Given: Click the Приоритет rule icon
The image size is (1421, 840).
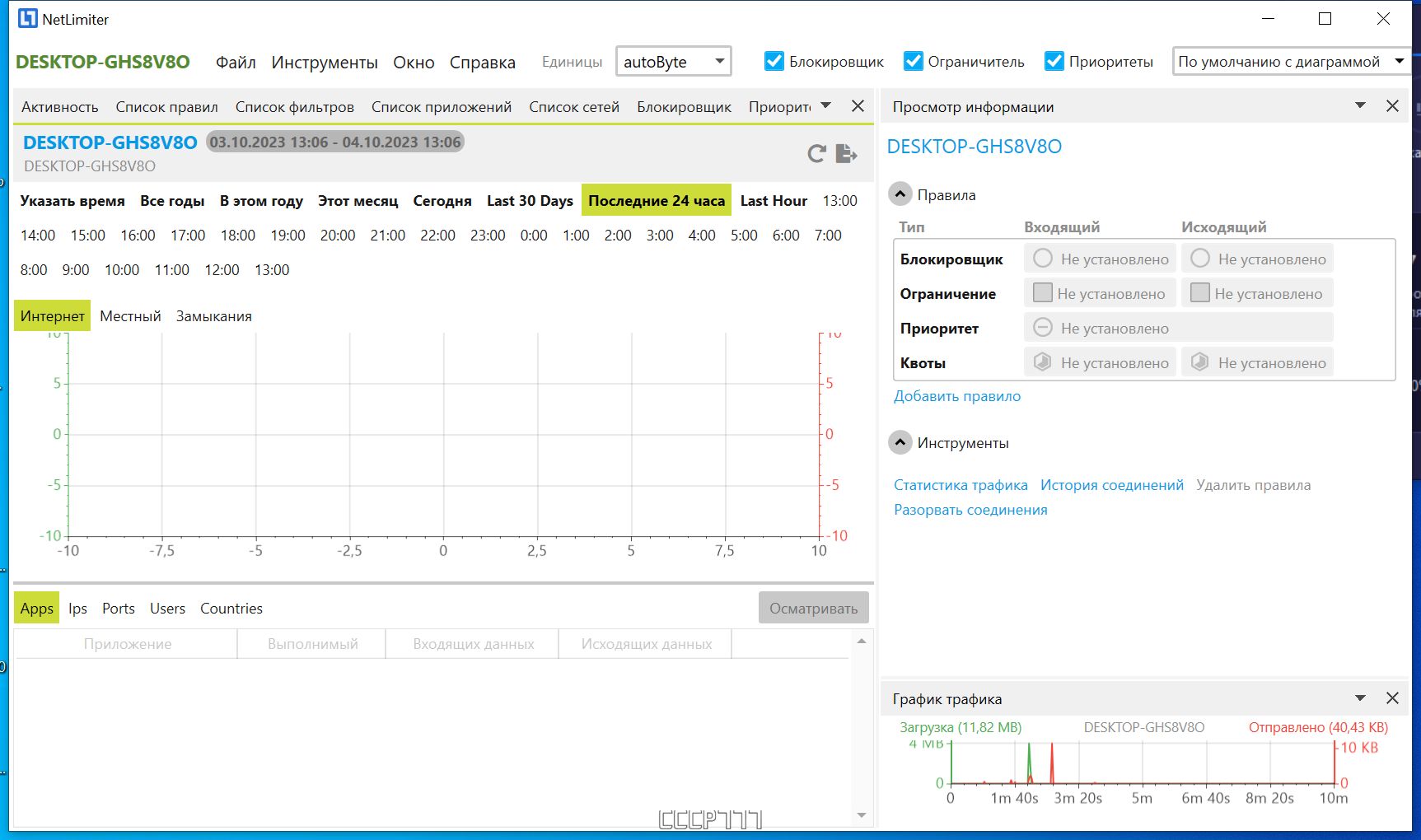Looking at the screenshot, I should point(1042,328).
